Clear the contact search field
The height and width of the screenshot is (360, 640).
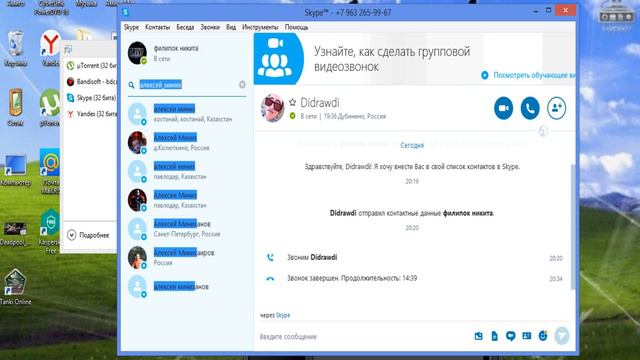[242, 84]
